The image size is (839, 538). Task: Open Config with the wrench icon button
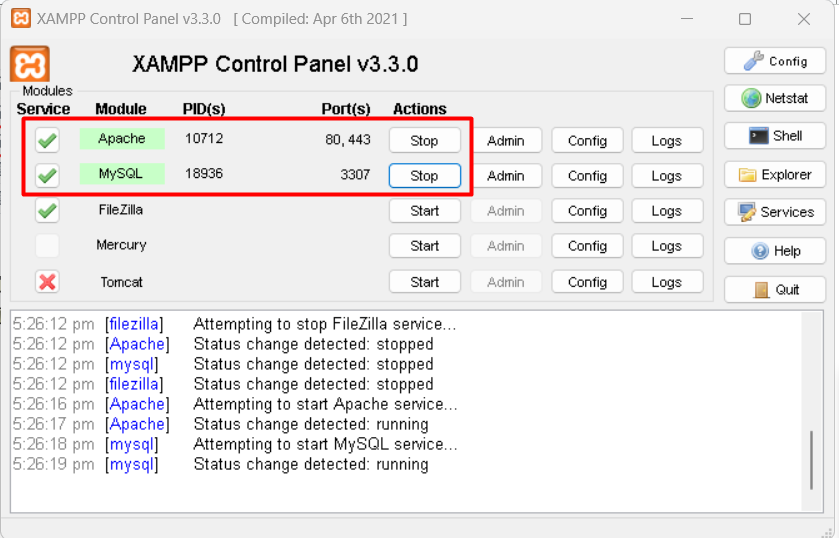pyautogui.click(x=775, y=61)
